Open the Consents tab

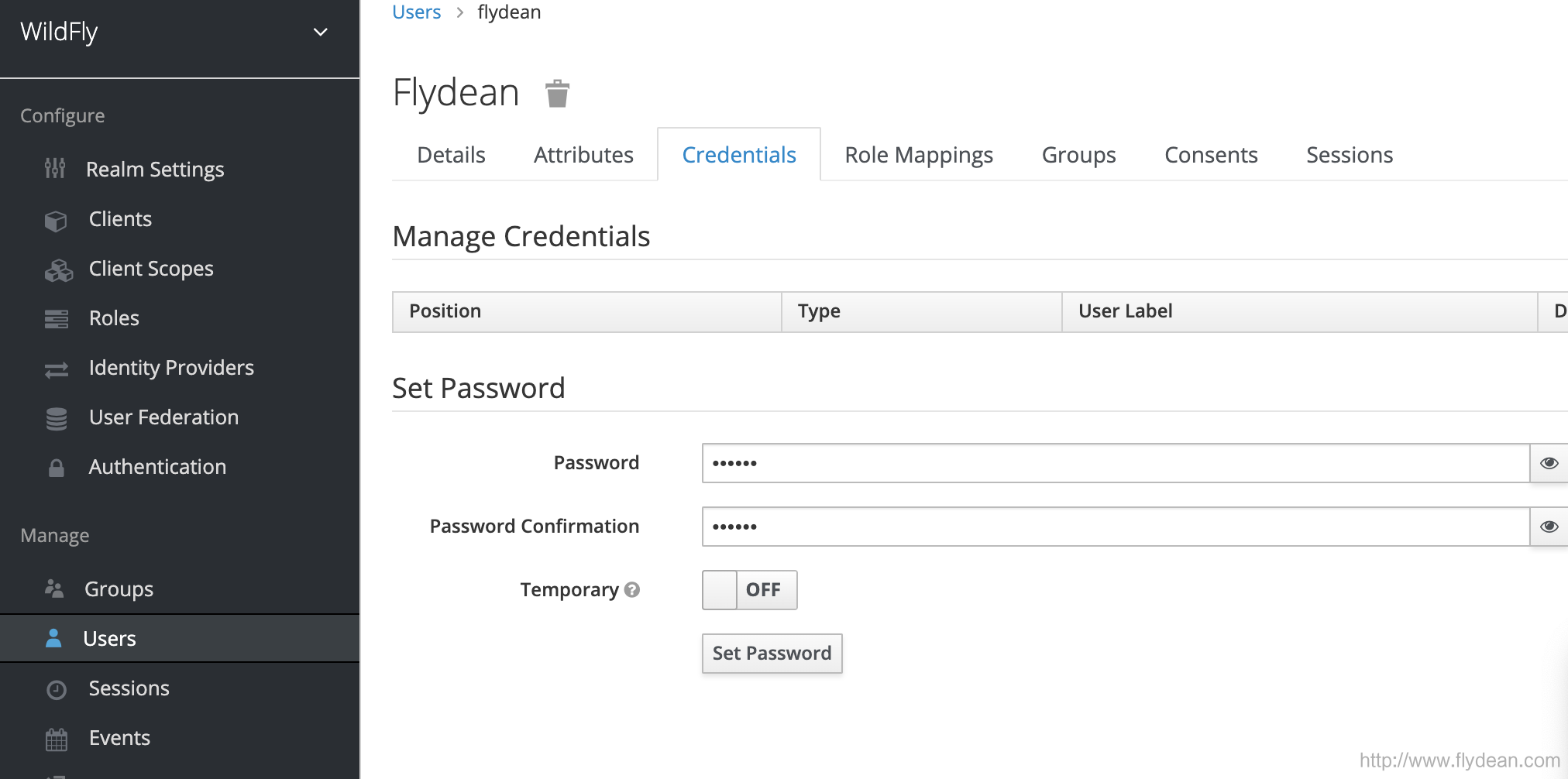(x=1211, y=155)
